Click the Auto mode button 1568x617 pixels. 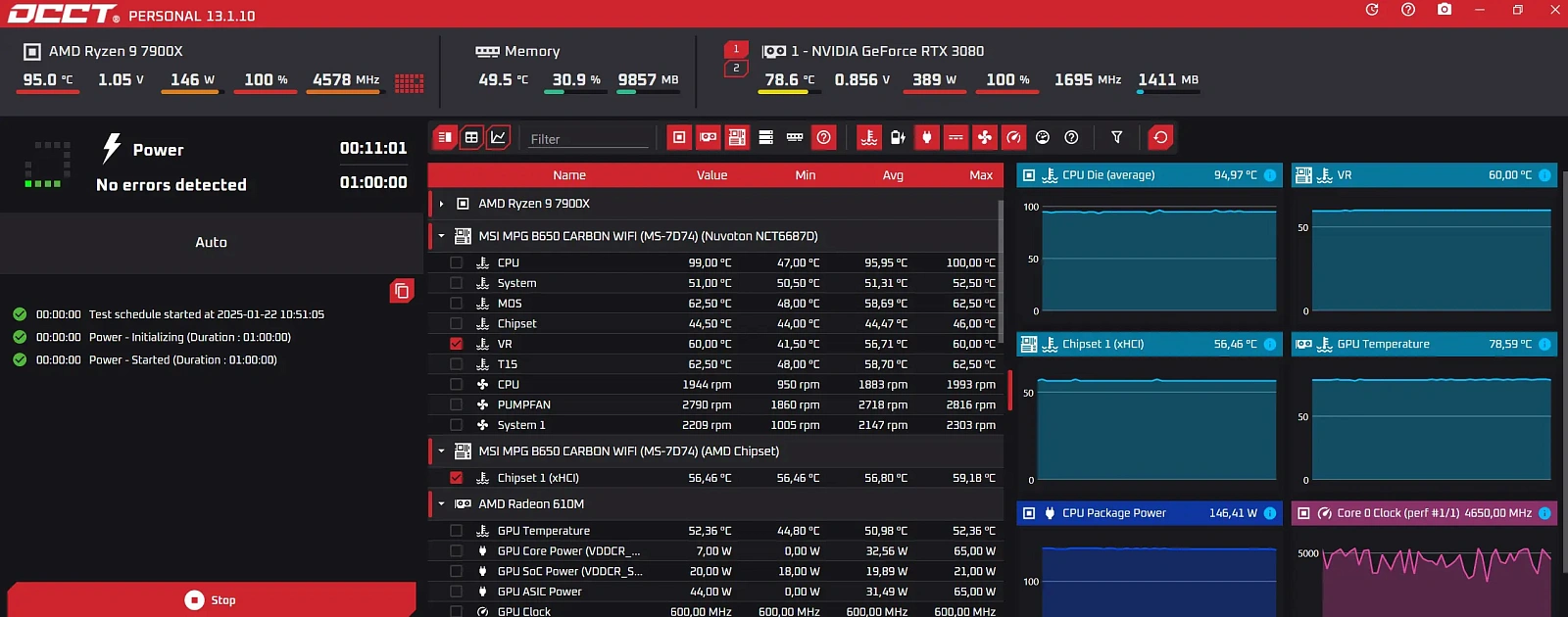tap(212, 242)
